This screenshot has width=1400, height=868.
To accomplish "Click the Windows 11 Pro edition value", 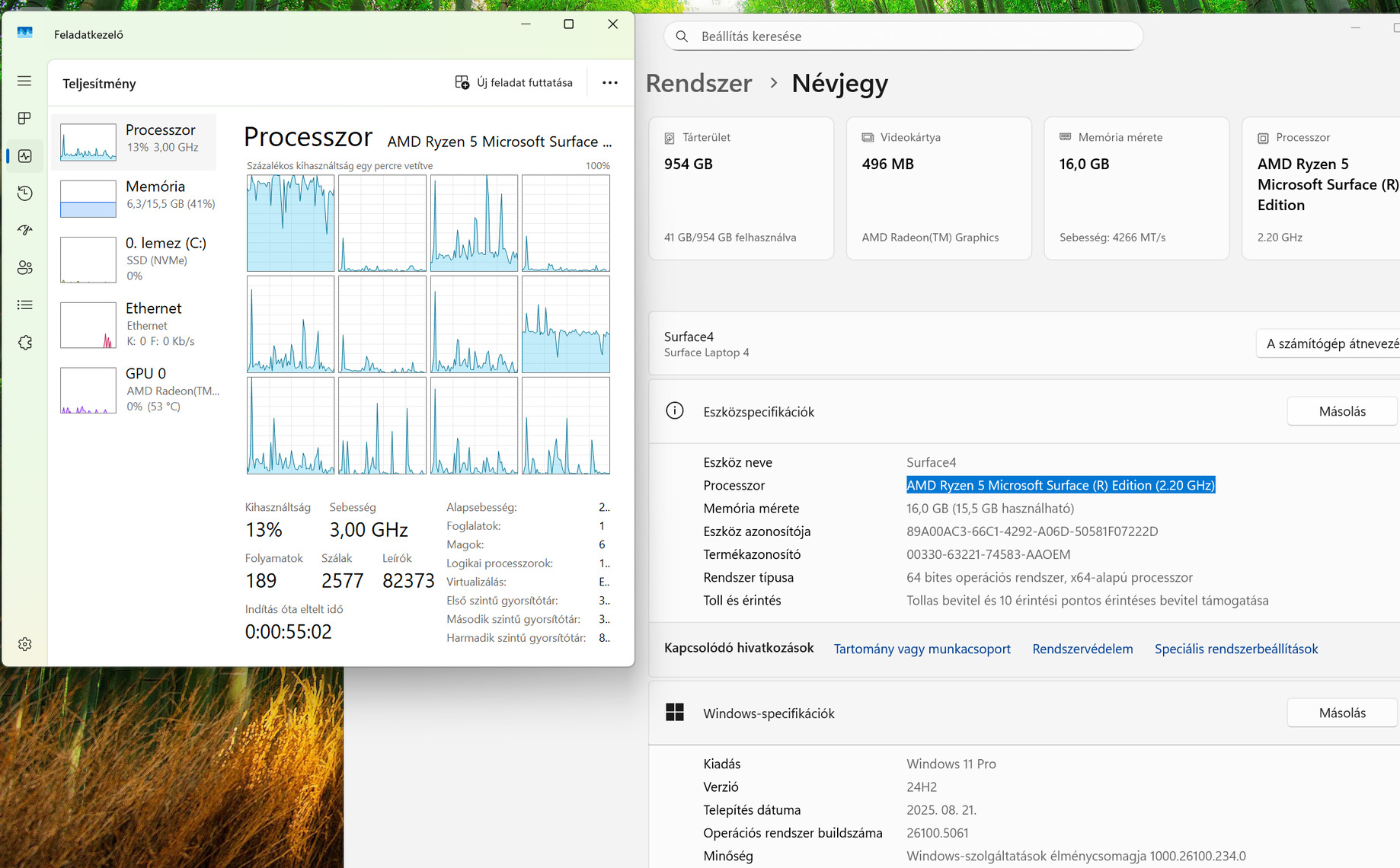I will pyautogui.click(x=951, y=764).
